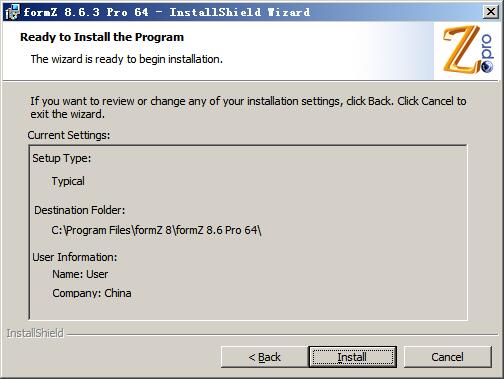This screenshot has height=379, width=504.
Task: Click the Company: China line
Action: pos(92,293)
